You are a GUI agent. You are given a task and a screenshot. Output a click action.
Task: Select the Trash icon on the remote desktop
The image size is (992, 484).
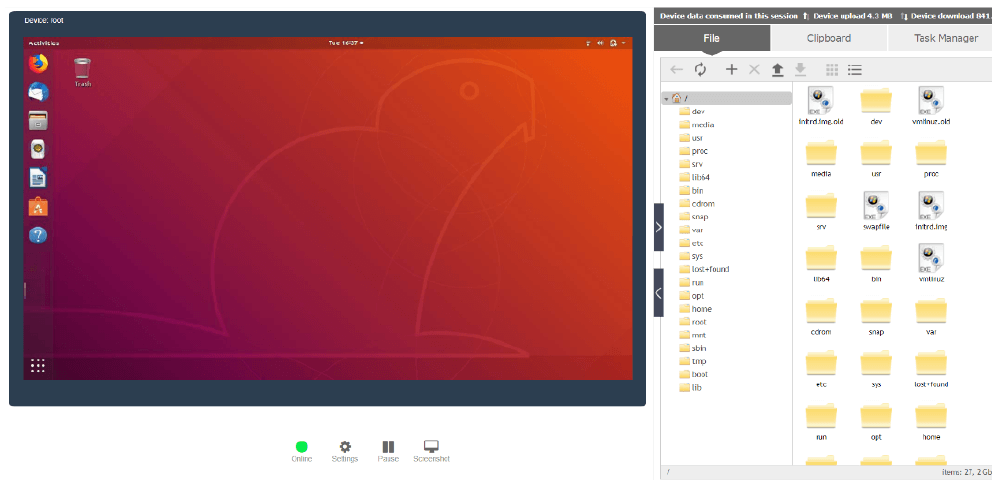click(x=82, y=72)
